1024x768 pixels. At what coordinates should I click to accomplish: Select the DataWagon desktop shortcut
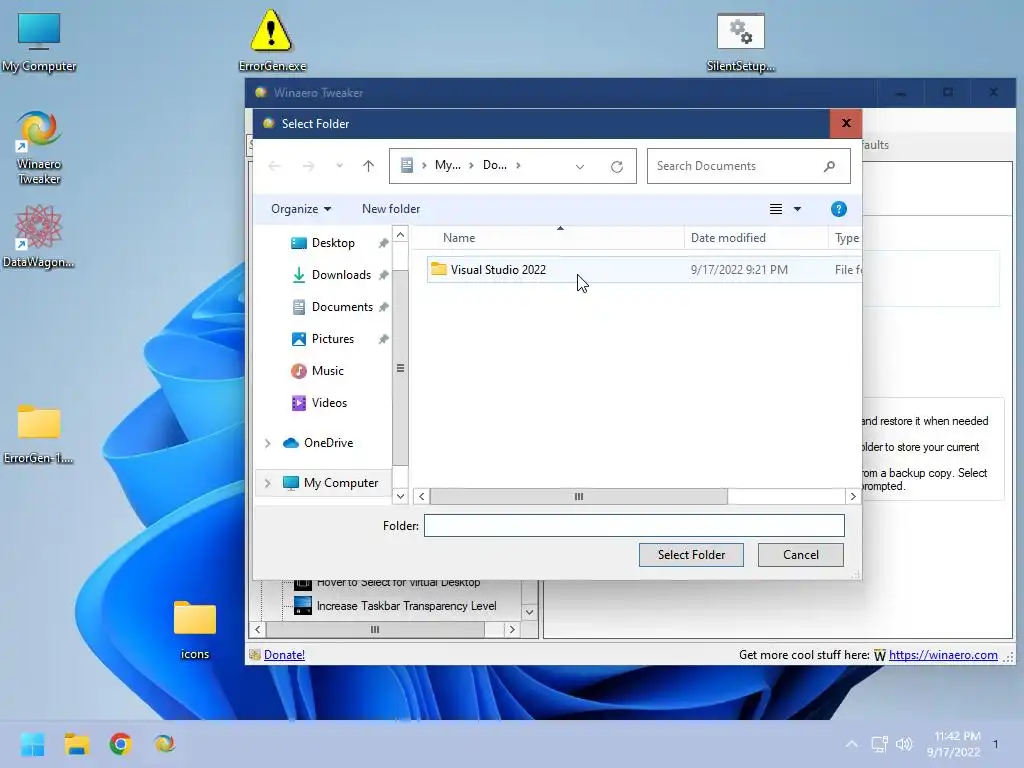click(39, 236)
